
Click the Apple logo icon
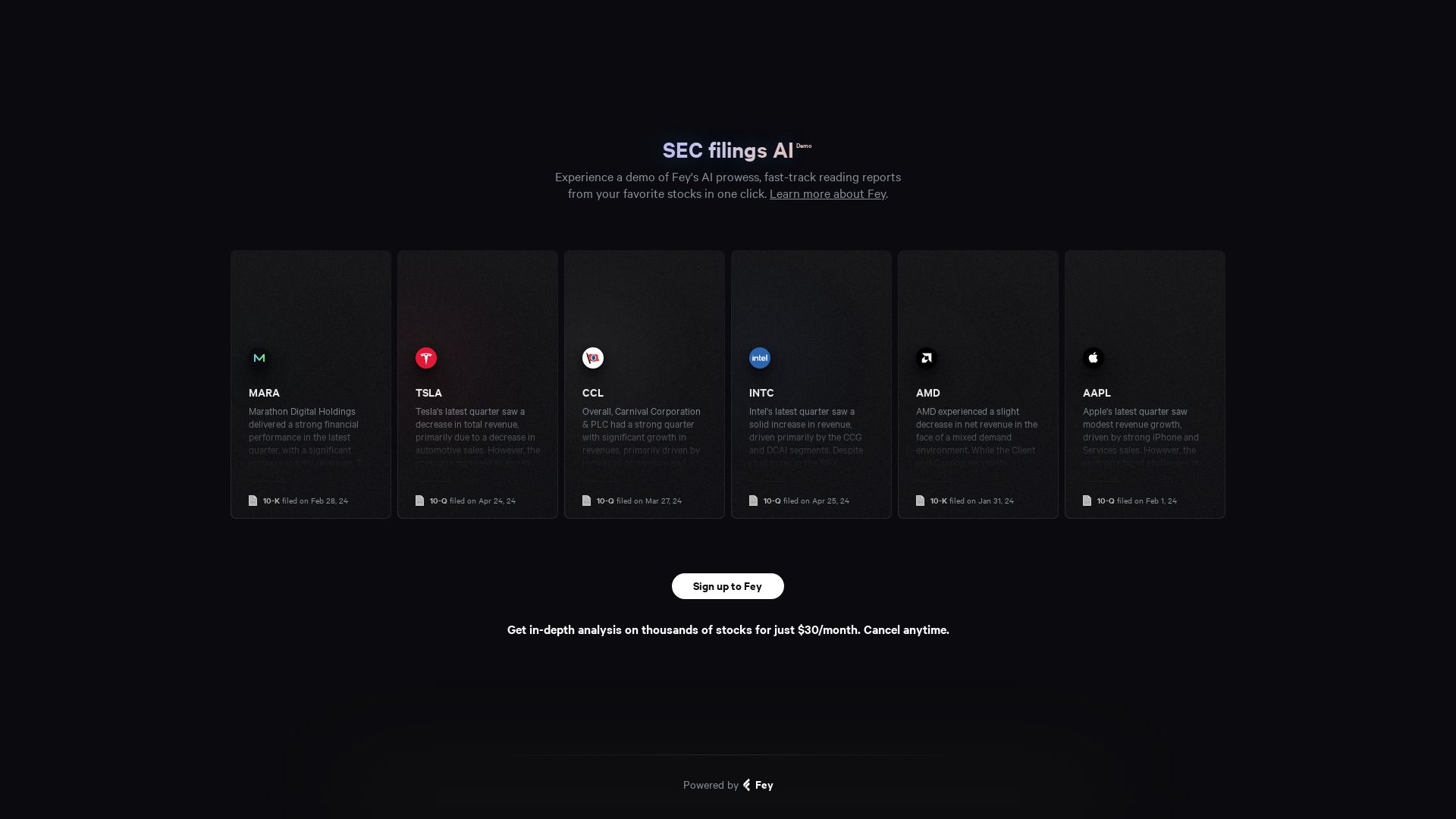click(x=1094, y=358)
